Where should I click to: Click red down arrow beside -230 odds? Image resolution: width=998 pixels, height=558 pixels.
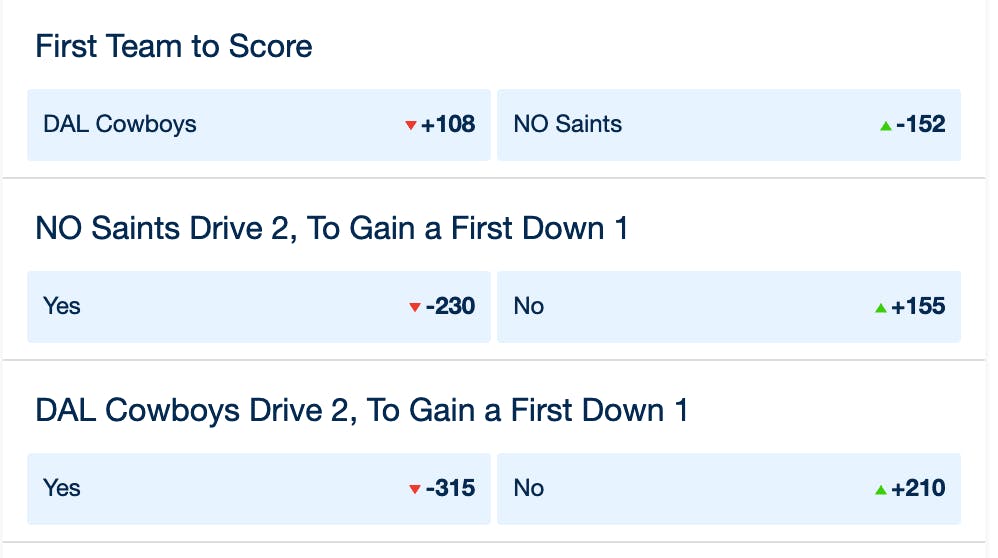[x=414, y=307]
